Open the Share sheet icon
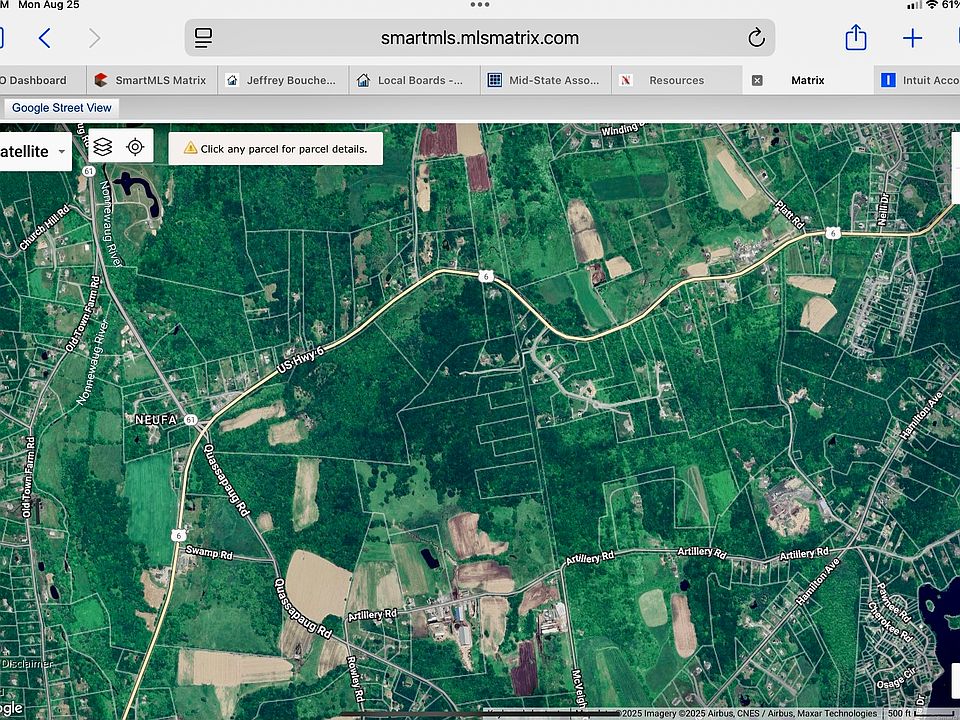Viewport: 960px width, 720px height. pos(856,39)
